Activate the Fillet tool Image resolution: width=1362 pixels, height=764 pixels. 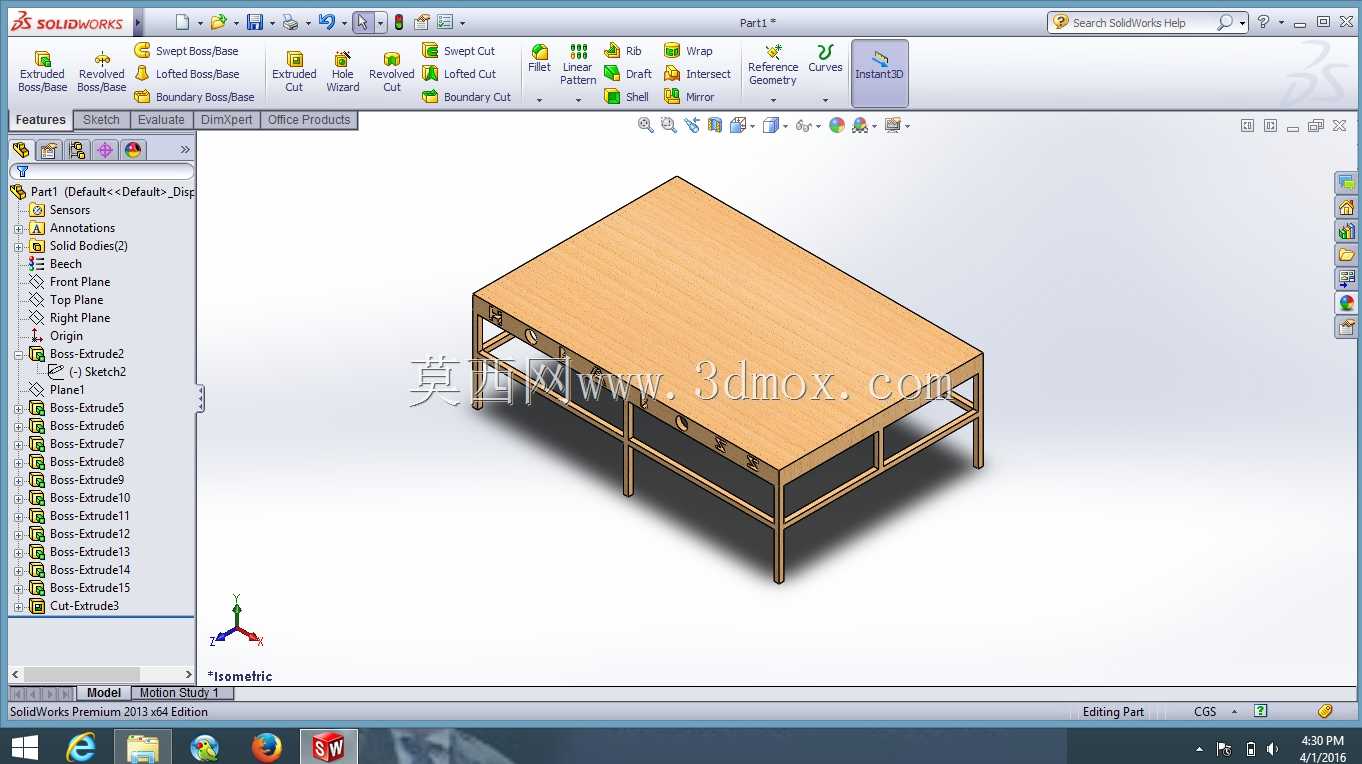(539, 59)
